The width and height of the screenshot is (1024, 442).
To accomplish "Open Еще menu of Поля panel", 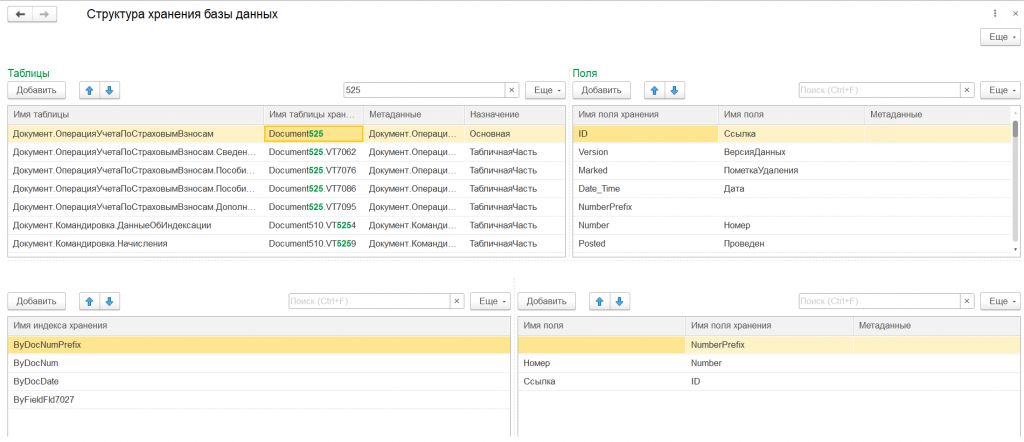I will (1000, 90).
